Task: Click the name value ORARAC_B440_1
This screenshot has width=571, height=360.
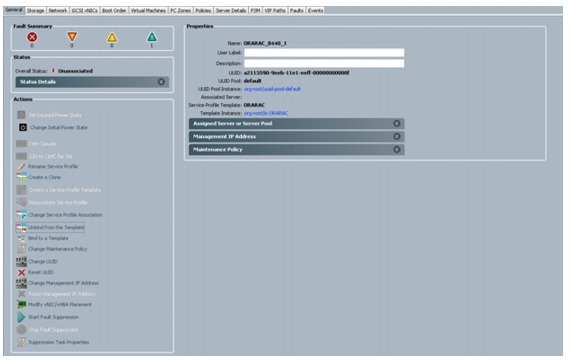Action: click(265, 43)
